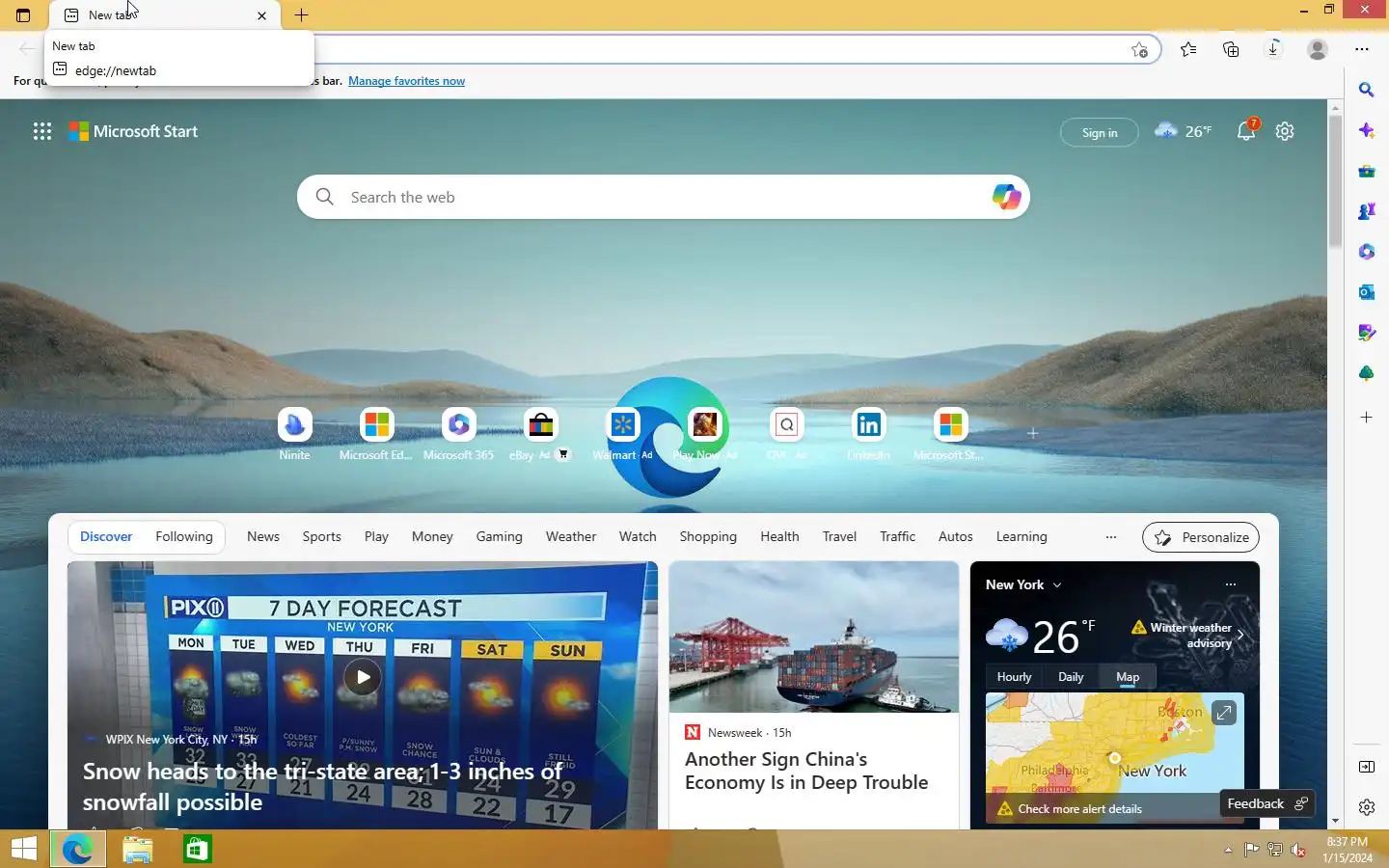Show hidden system tray icons arrow
The image size is (1389, 868).
[x=1228, y=850]
